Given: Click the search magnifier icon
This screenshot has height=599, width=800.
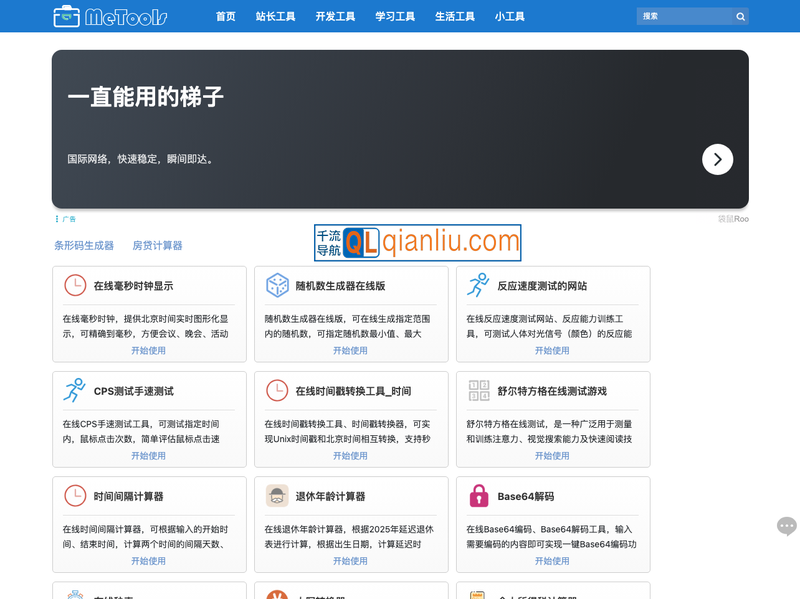Looking at the screenshot, I should click(740, 17).
